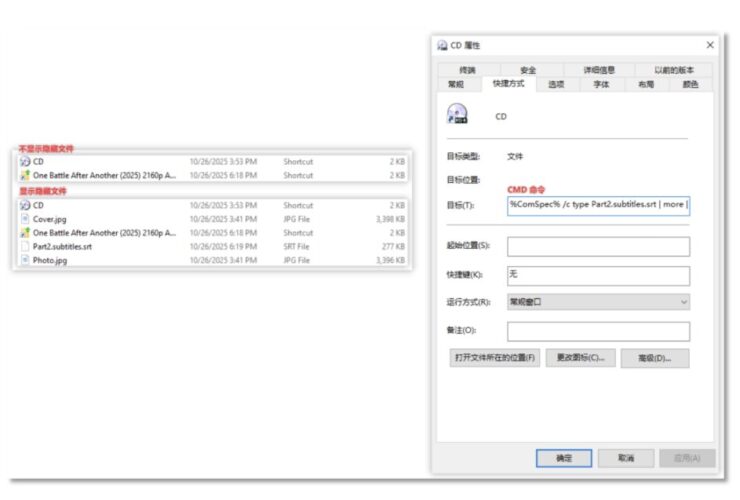The image size is (740, 500).
Task: Click the Part2.subtitles.srt file icon
Action: point(25,246)
